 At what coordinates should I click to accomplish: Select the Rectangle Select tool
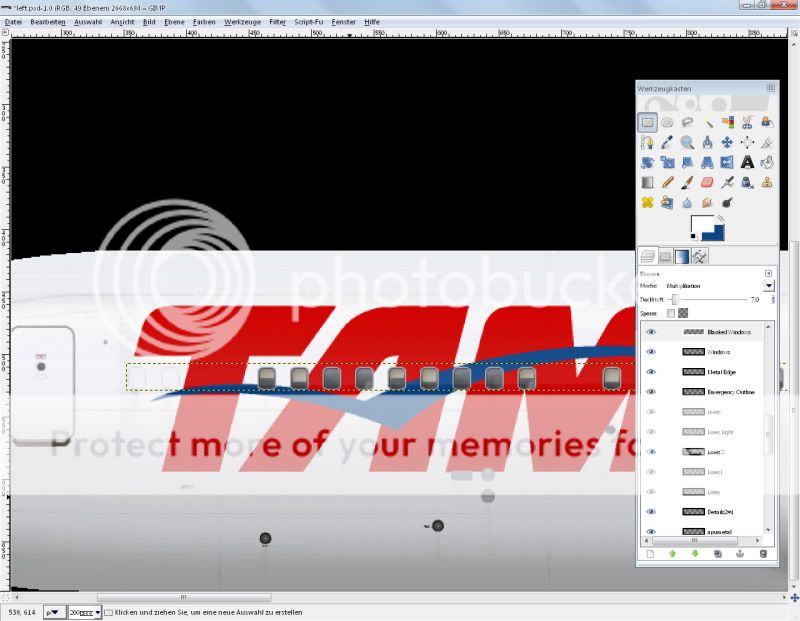(647, 123)
